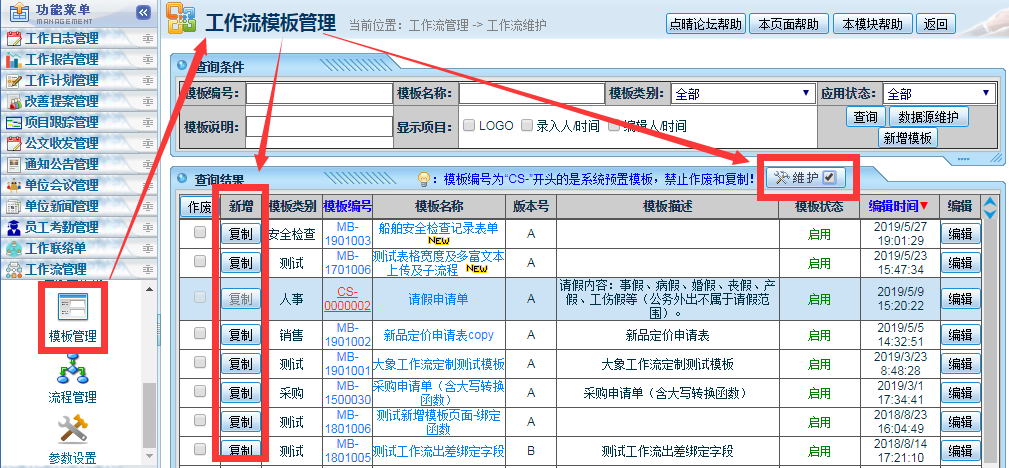Click the light bulb hint icon
This screenshot has width=1009, height=468.
423,179
